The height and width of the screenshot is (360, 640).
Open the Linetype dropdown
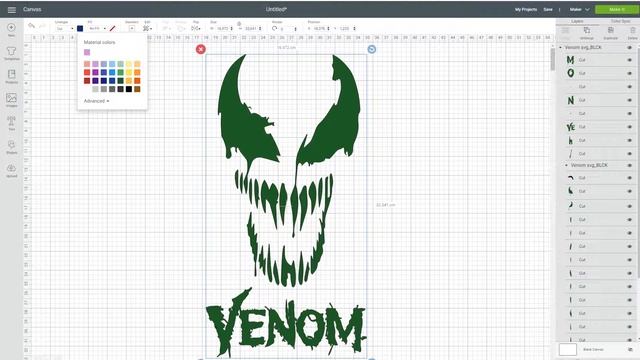(64, 29)
